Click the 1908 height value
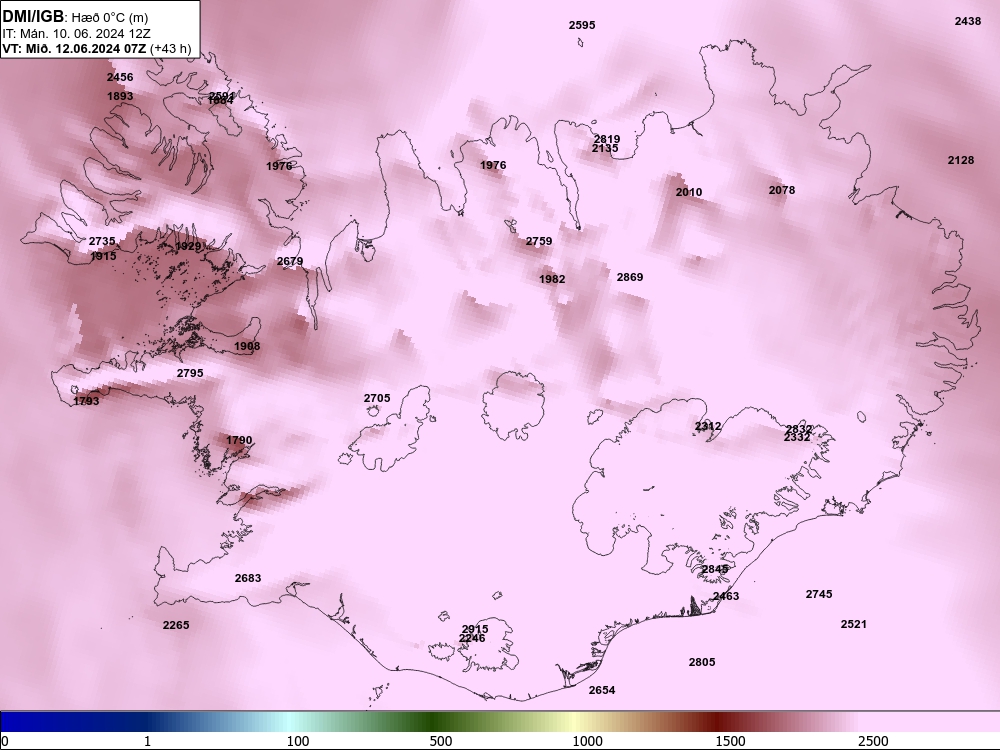This screenshot has width=1000, height=750. [247, 346]
